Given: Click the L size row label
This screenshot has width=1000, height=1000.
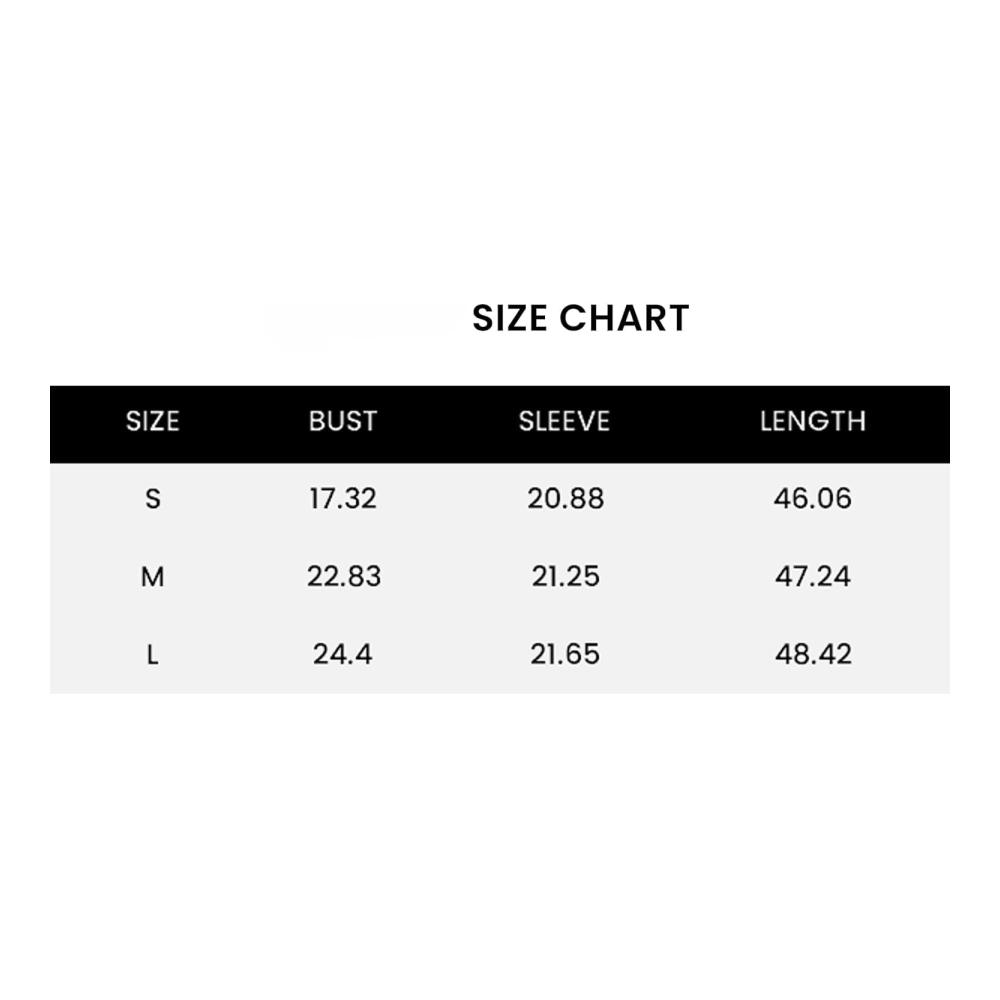Looking at the screenshot, I should (152, 655).
